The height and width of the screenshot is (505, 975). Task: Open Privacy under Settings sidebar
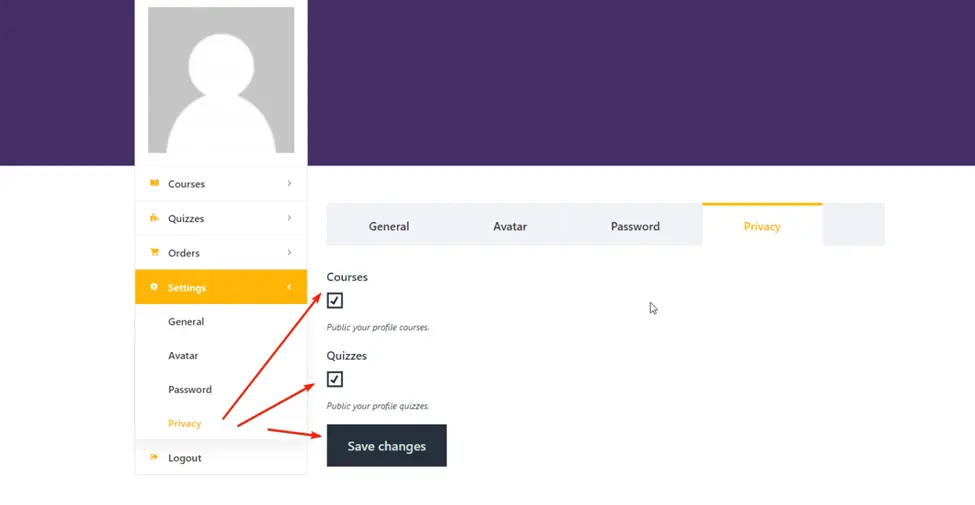pos(185,424)
